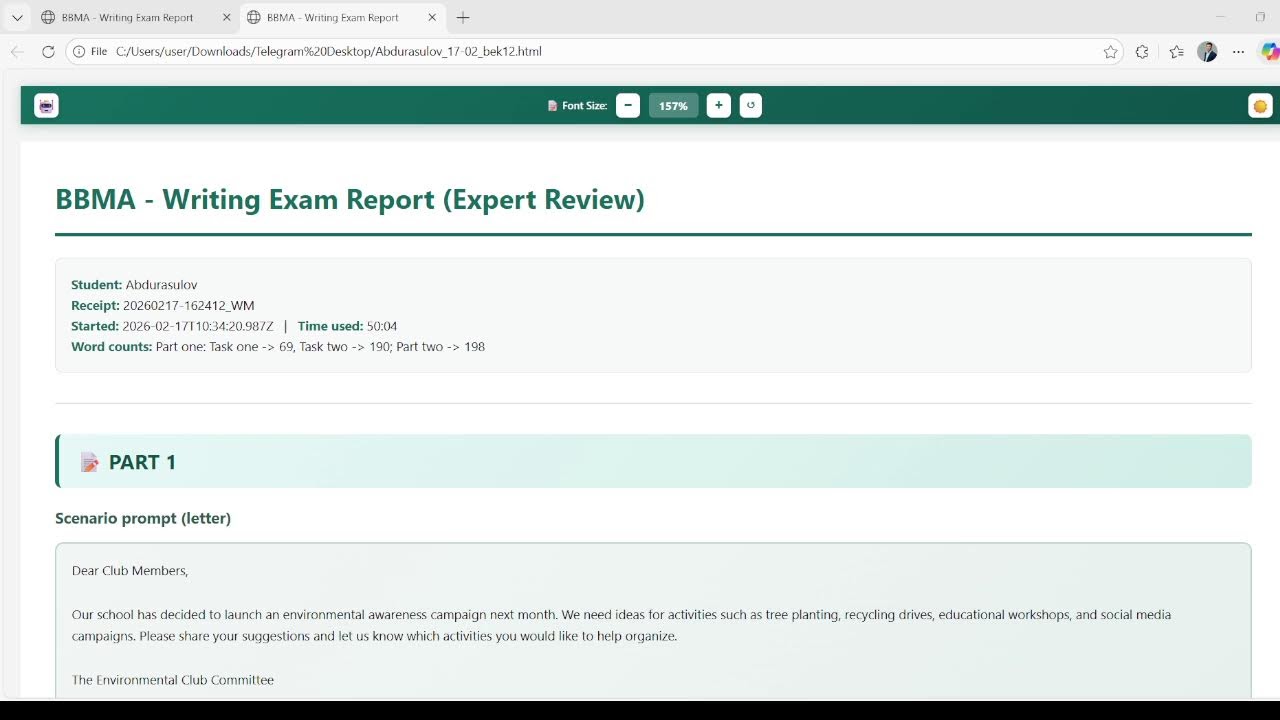This screenshot has width=1280, height=720.
Task: Close the active second BBMA tab
Action: click(x=432, y=17)
